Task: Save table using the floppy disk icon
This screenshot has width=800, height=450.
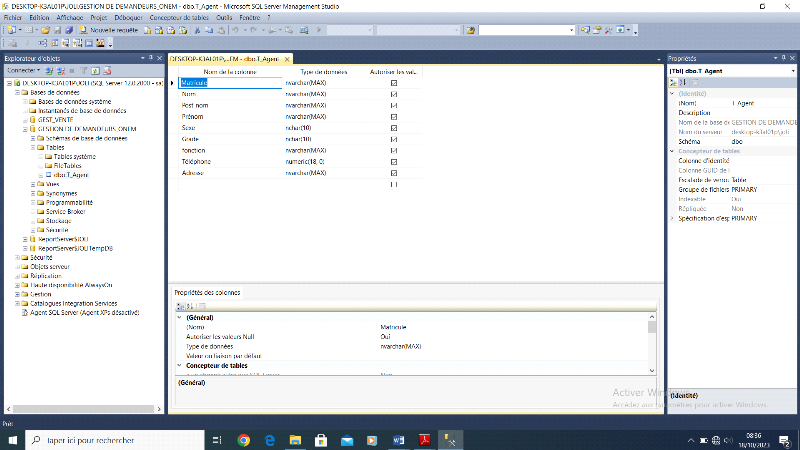Action: [58, 30]
